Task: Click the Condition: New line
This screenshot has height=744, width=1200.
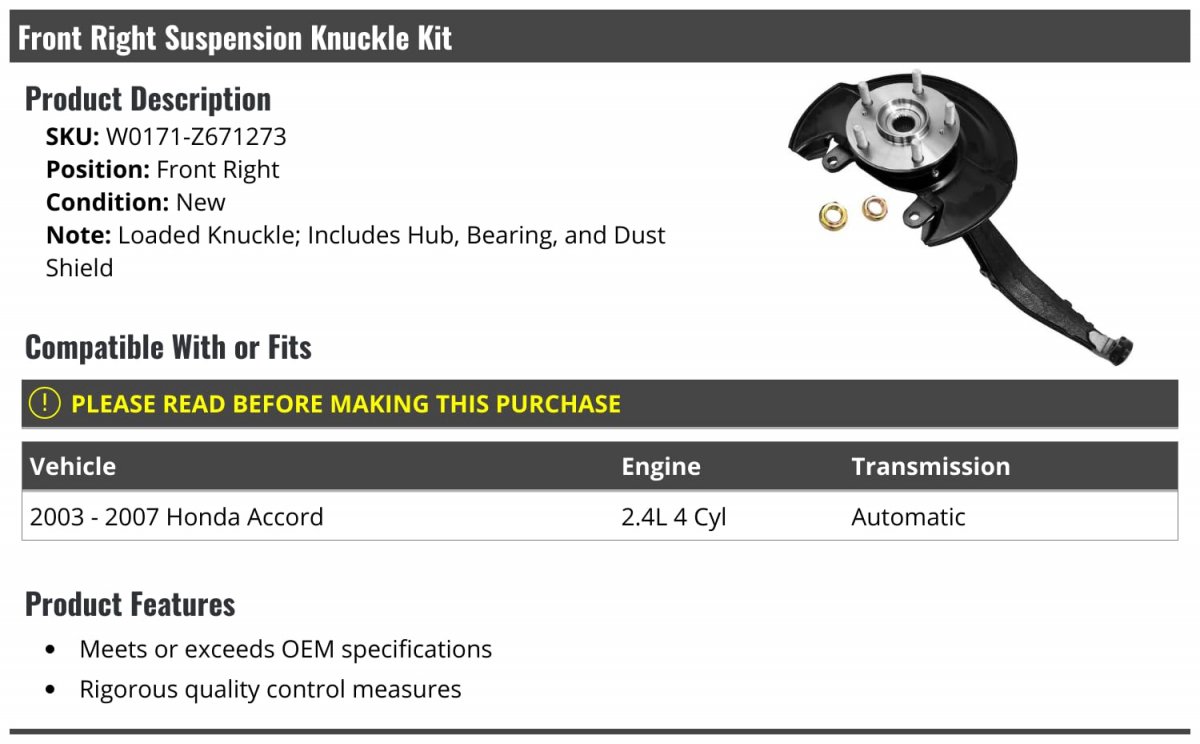Action: 136,202
